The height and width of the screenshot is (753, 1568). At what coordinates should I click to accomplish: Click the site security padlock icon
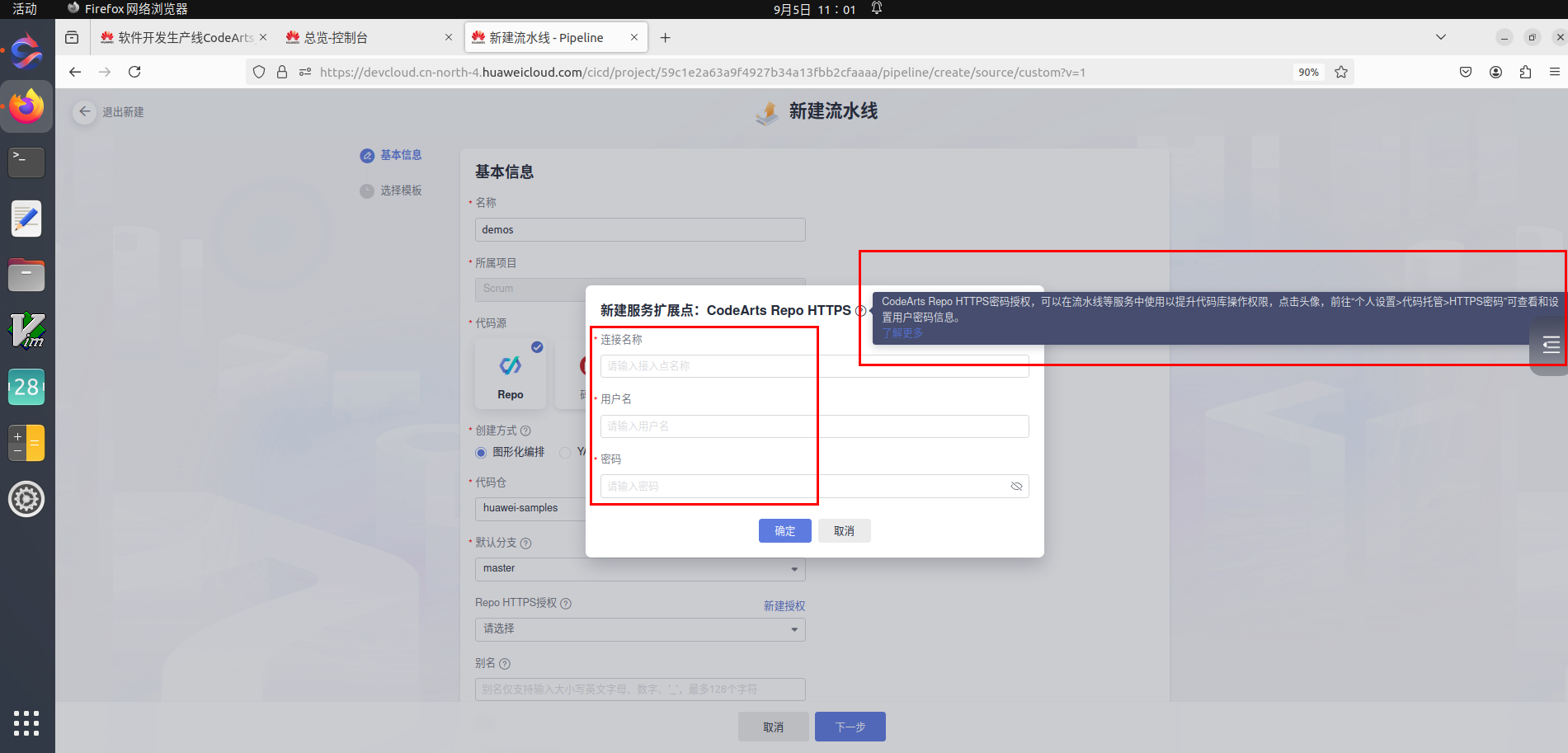pos(282,72)
